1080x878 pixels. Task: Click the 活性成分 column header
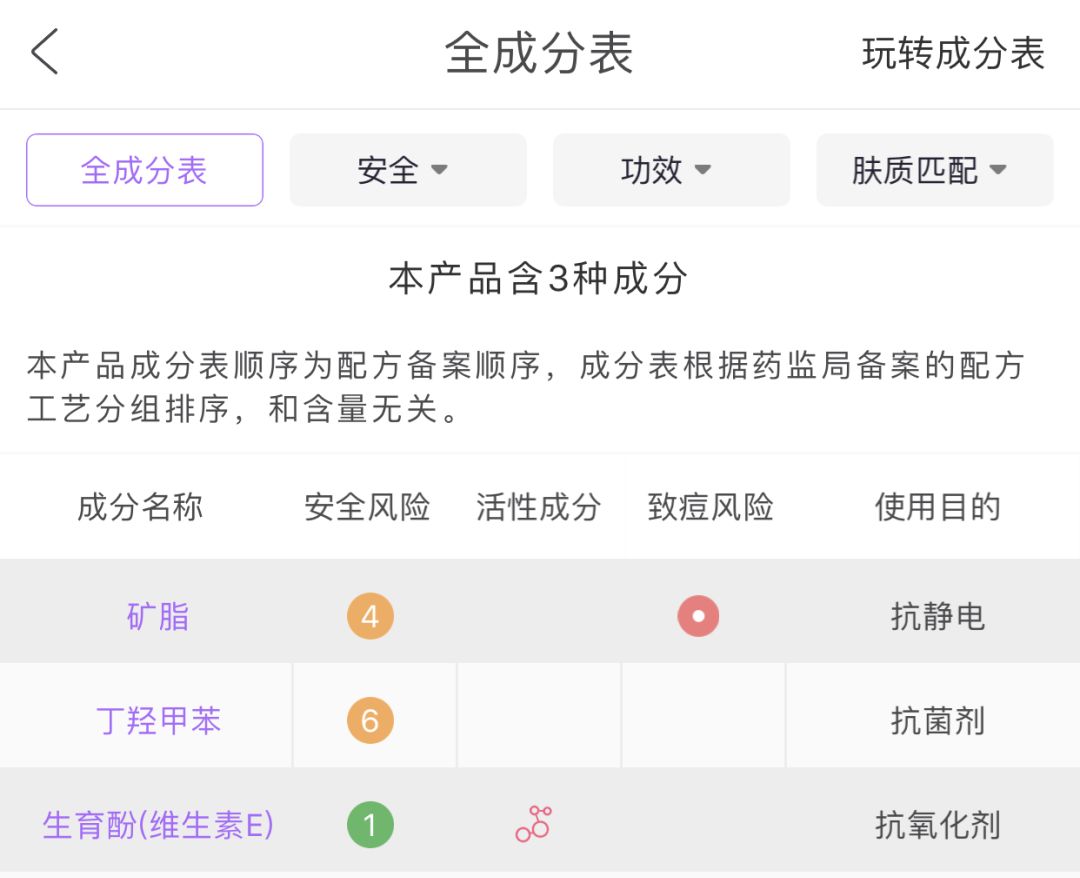(536, 507)
